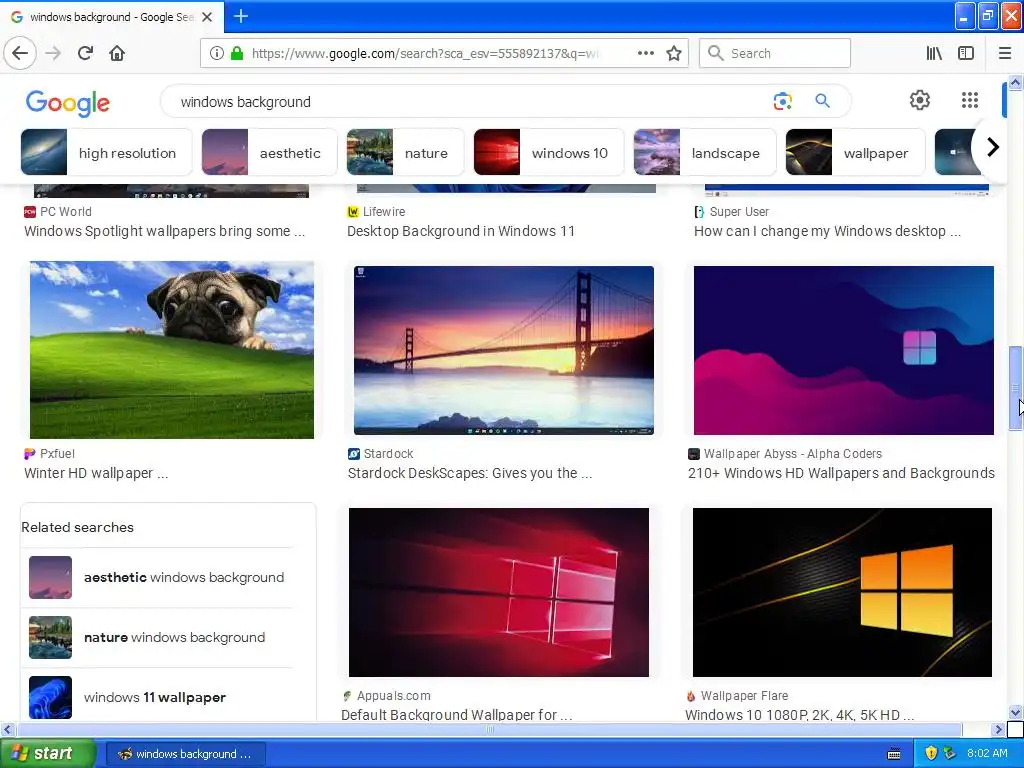
Task: Click the Google logo
Action: 68,103
